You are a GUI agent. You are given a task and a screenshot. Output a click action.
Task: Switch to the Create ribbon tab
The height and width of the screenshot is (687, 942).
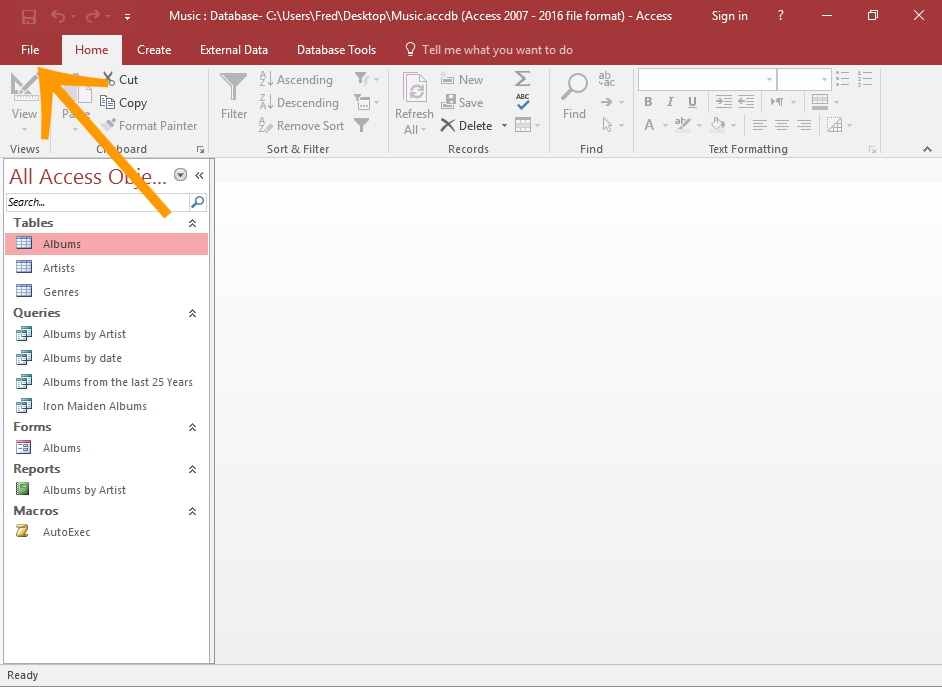(x=154, y=50)
